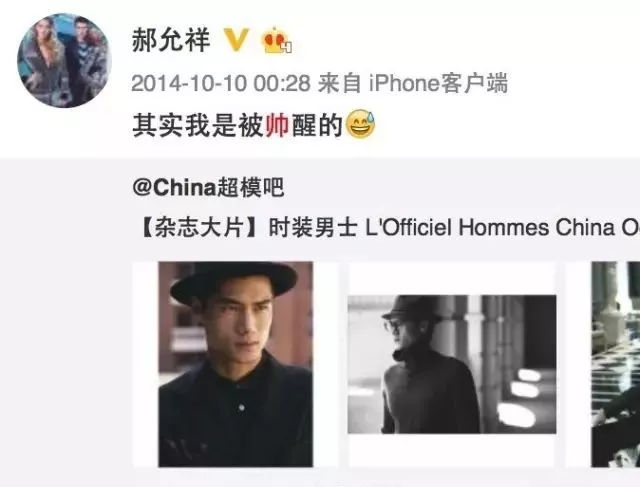This screenshot has height=487, width=640.
Task: Click the 【杂志大片】 reposted text line
Action: [389, 227]
